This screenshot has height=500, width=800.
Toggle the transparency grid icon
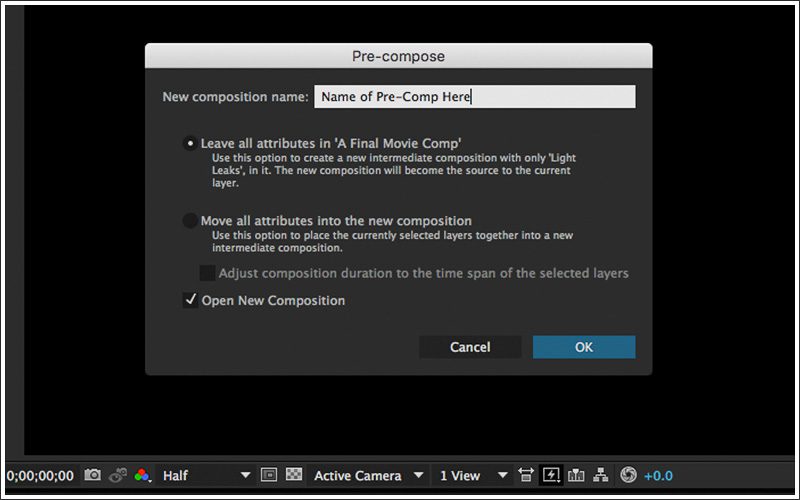[x=294, y=476]
